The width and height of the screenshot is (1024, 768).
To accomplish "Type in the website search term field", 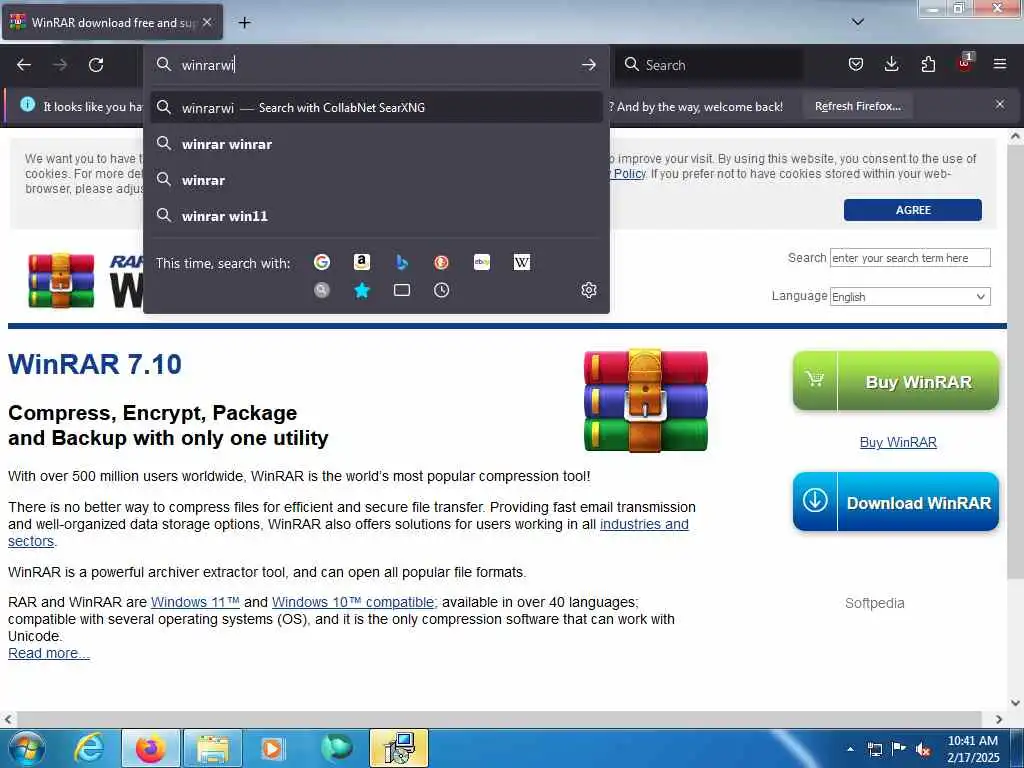I will (910, 258).
